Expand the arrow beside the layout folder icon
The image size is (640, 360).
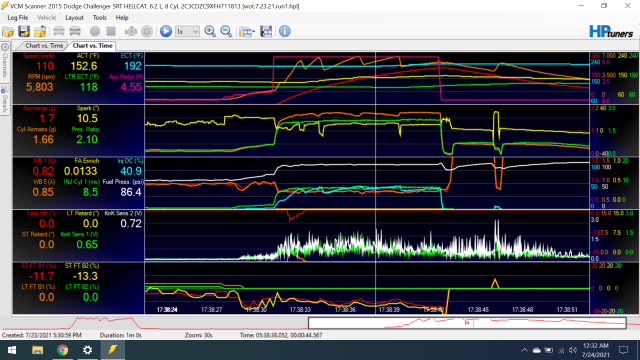pyautogui.click(x=253, y=31)
